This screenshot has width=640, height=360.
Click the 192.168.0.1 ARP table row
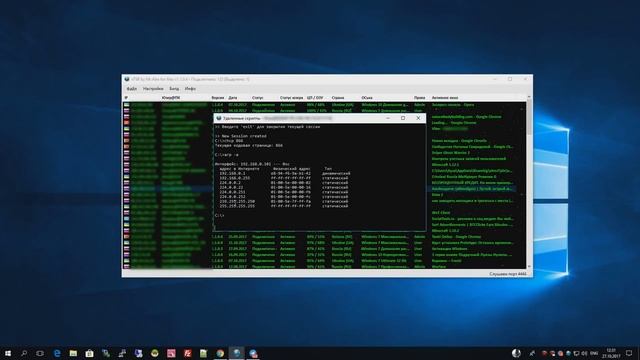point(284,173)
